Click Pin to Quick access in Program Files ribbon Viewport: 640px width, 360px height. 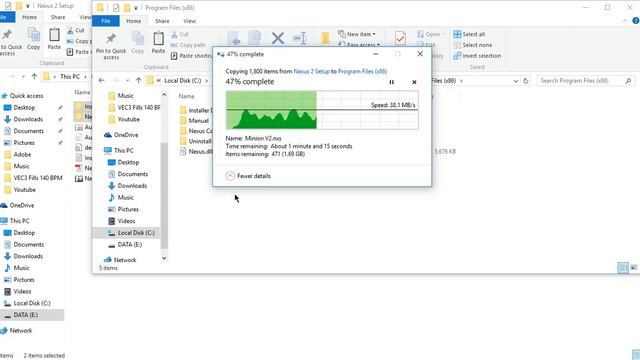111,47
